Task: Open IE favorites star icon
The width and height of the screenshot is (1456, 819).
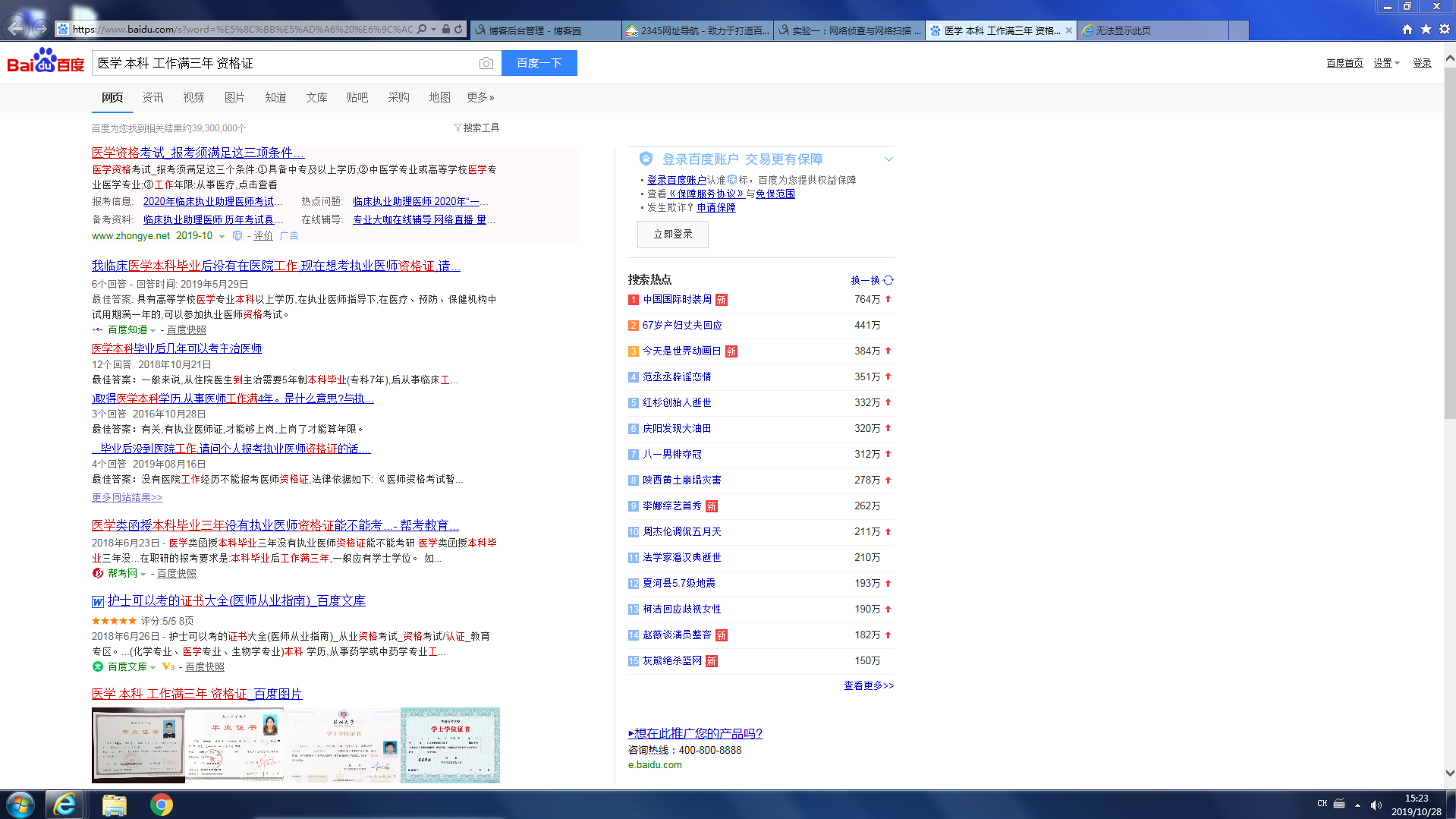Action: tap(1426, 29)
